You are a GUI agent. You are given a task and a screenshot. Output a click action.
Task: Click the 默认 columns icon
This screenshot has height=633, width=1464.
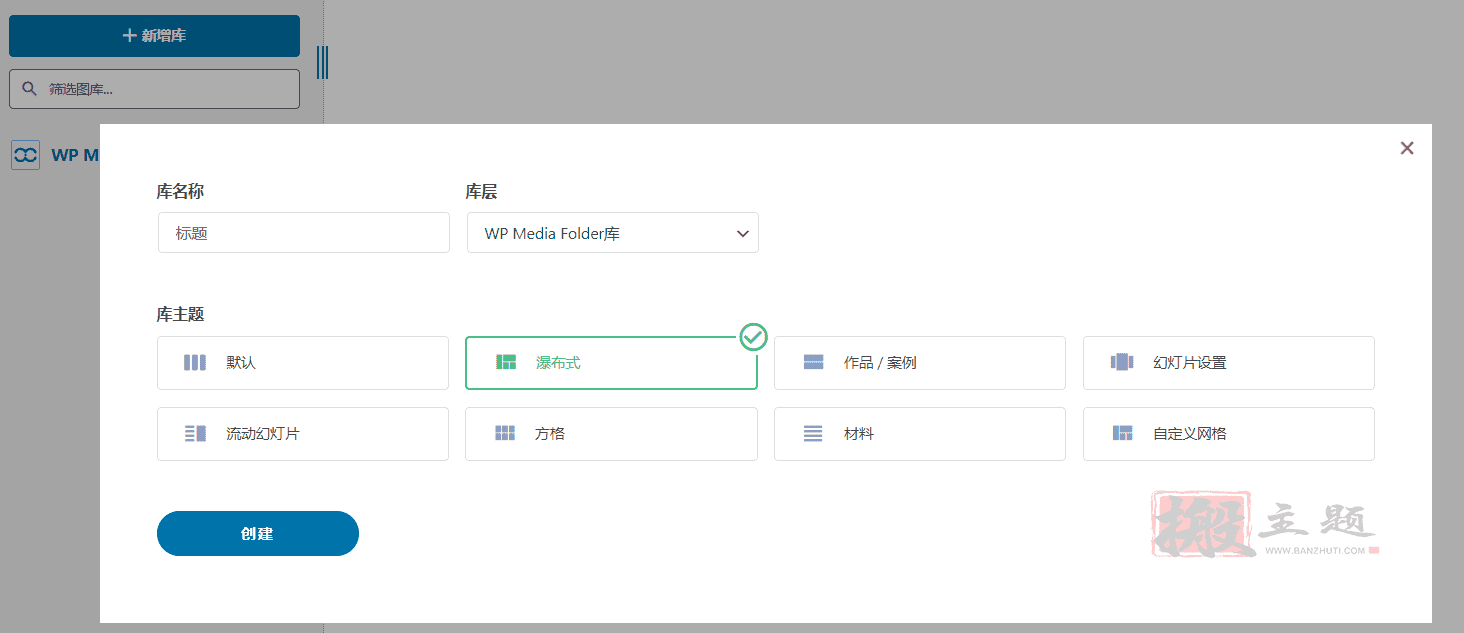tap(195, 363)
